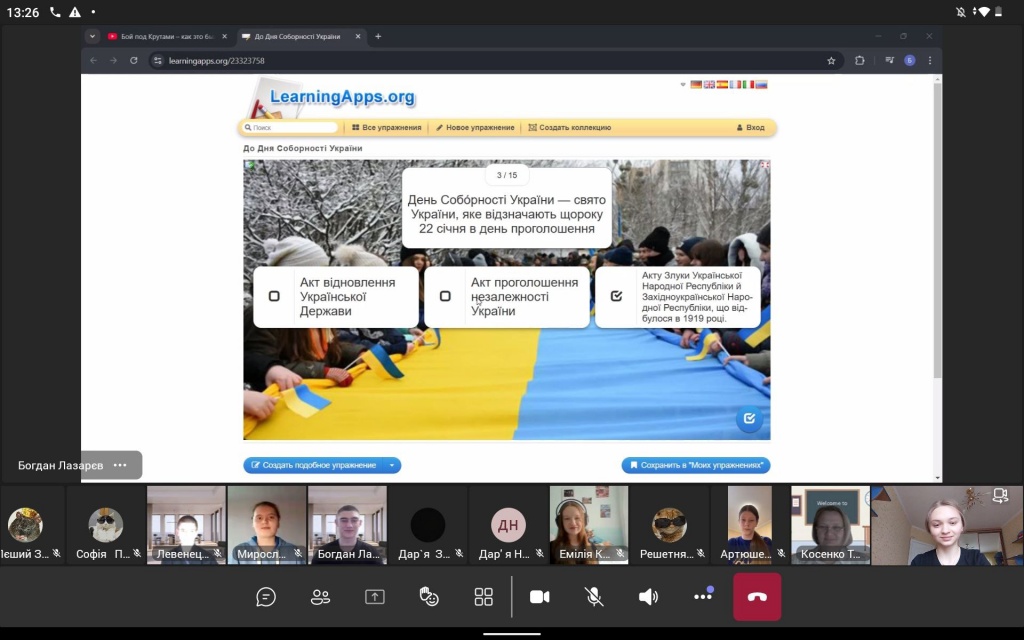This screenshot has height=640, width=1024.
Task: Unmute the microphone in the call bar
Action: pos(594,597)
